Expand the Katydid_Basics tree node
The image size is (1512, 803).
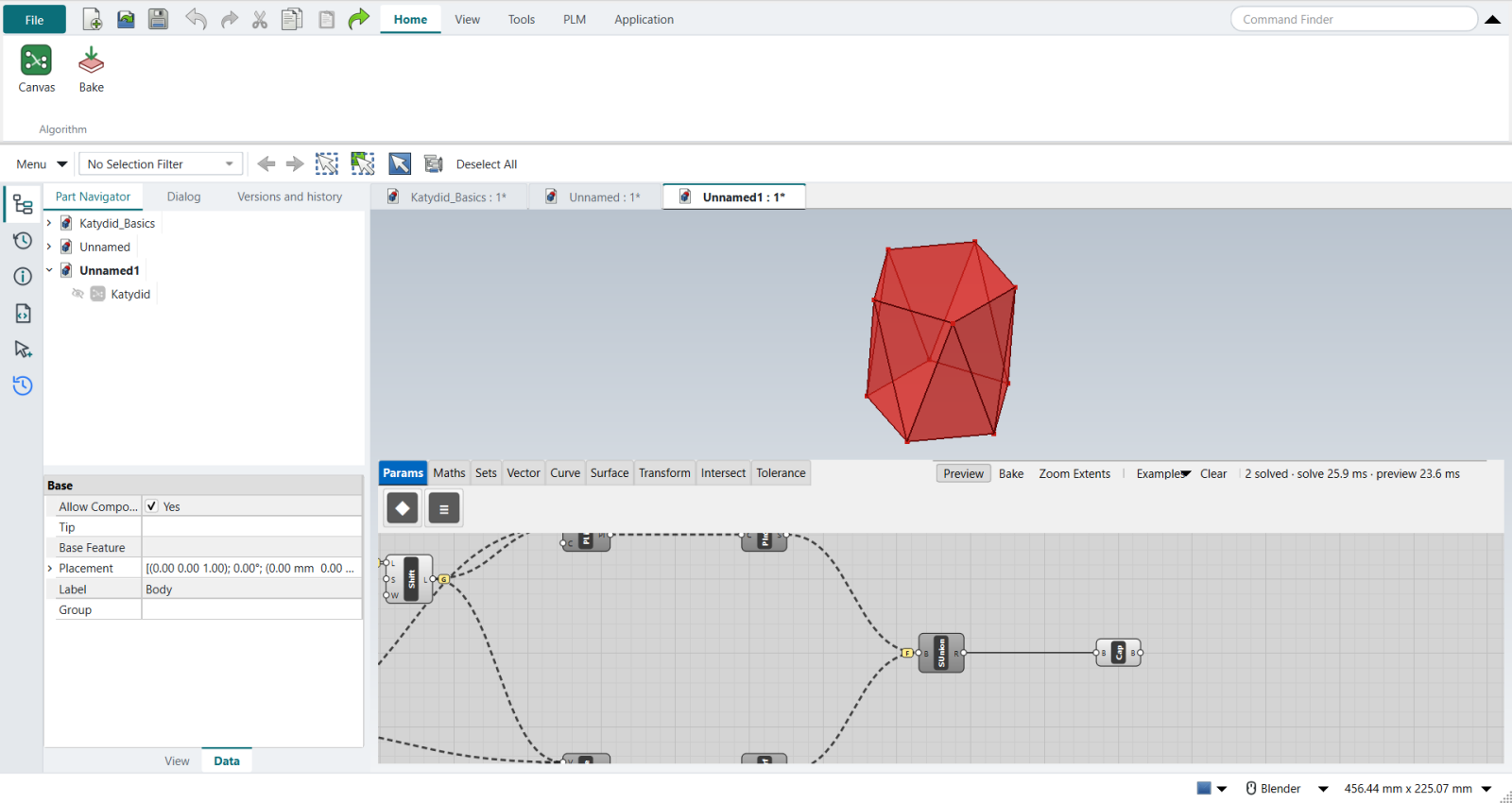[49, 223]
